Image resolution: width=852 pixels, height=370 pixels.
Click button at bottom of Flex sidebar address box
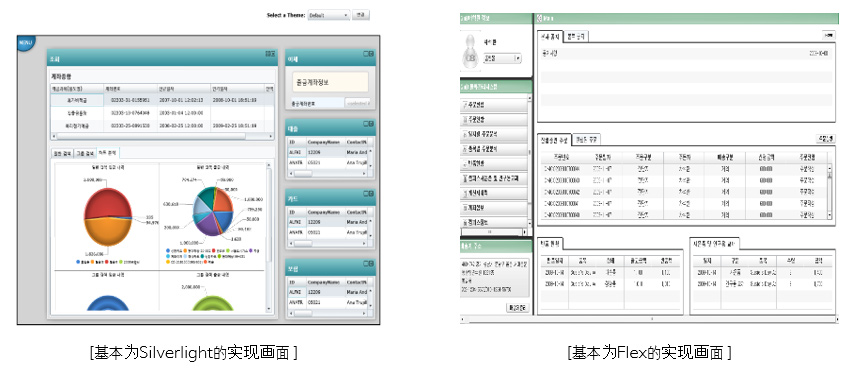(x=517, y=309)
